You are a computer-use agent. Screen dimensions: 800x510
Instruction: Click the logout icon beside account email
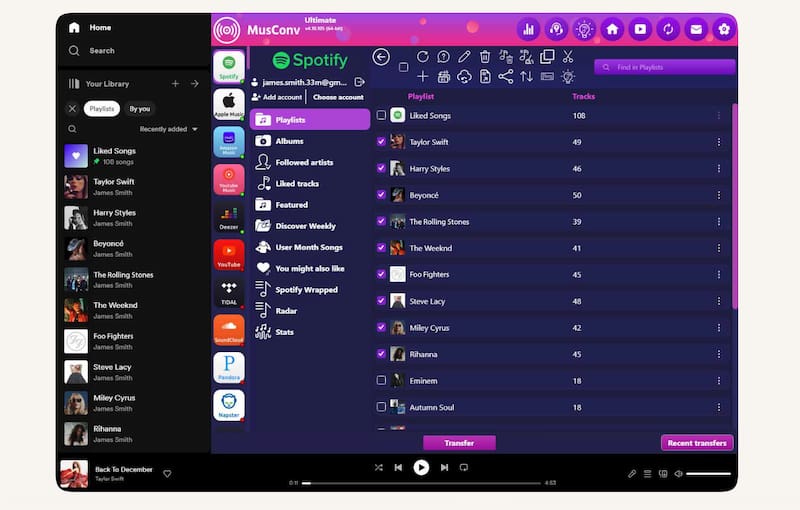359,82
